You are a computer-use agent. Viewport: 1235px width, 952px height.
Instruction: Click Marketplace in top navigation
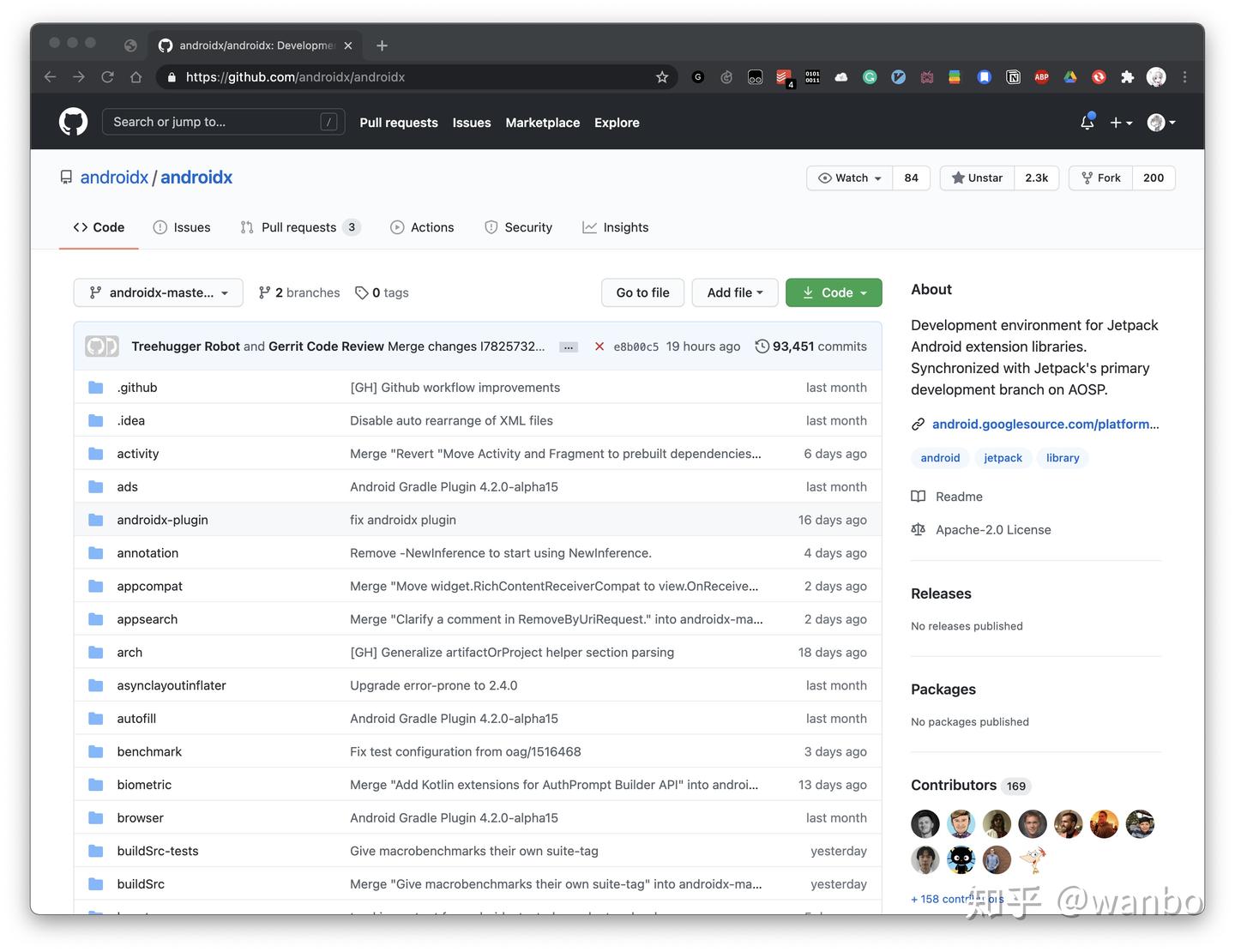click(x=543, y=123)
